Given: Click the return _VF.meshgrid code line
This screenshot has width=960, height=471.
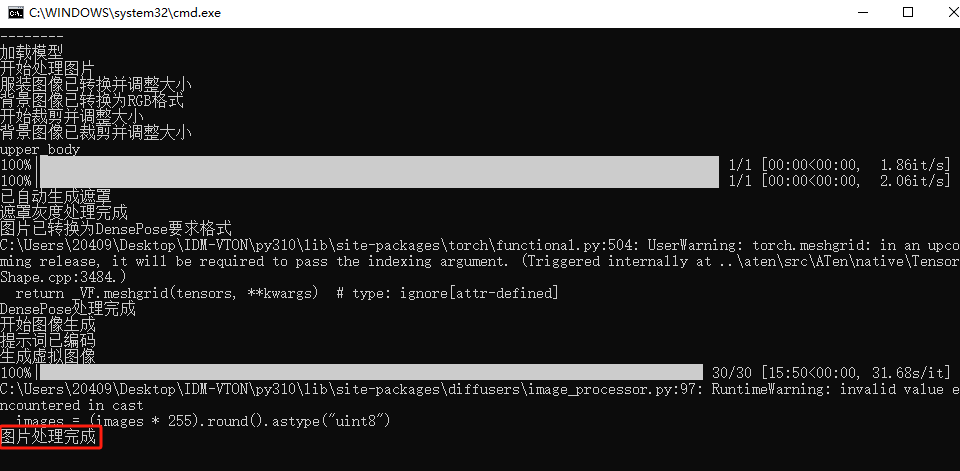Looking at the screenshot, I should (x=287, y=293).
